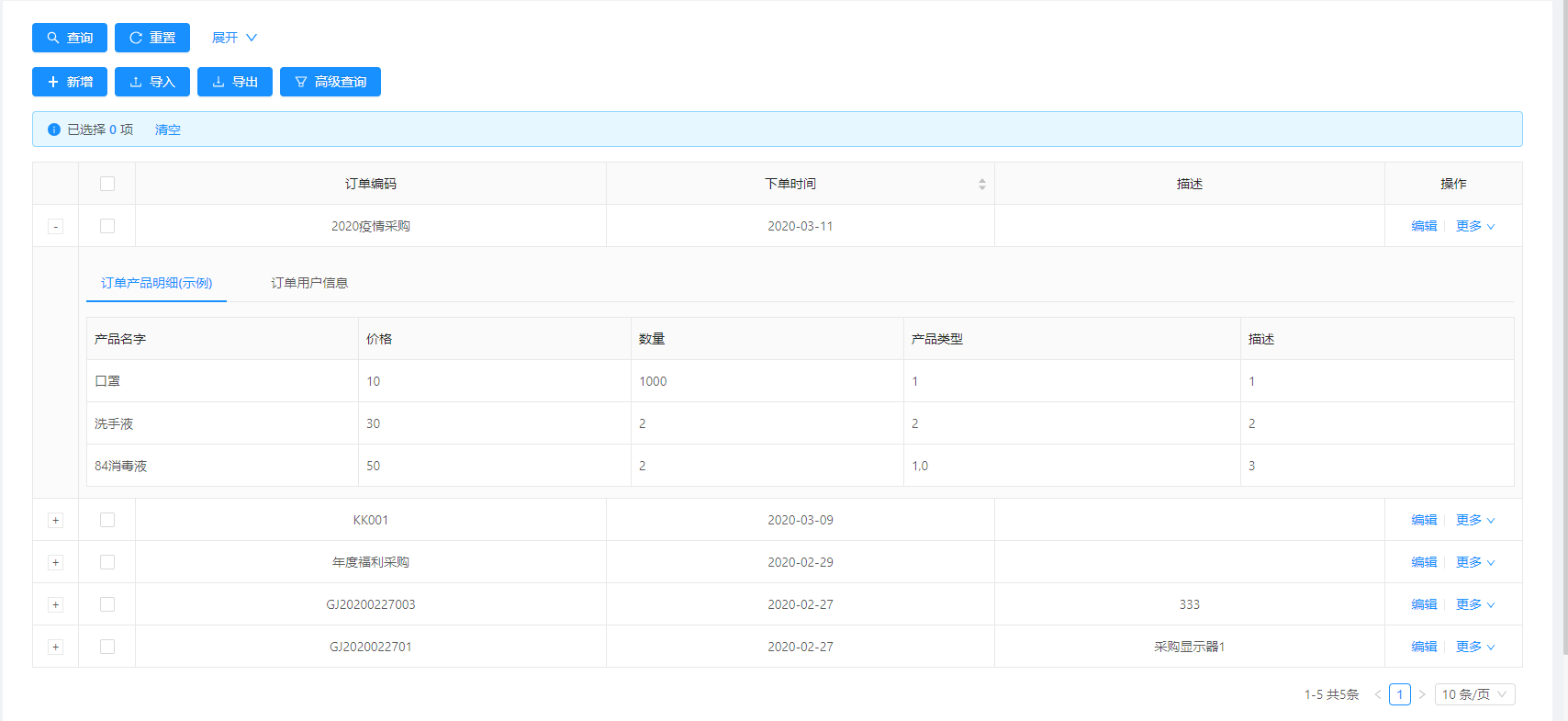
Task: Click the 采购显示器1 description cell
Action: point(1190,647)
